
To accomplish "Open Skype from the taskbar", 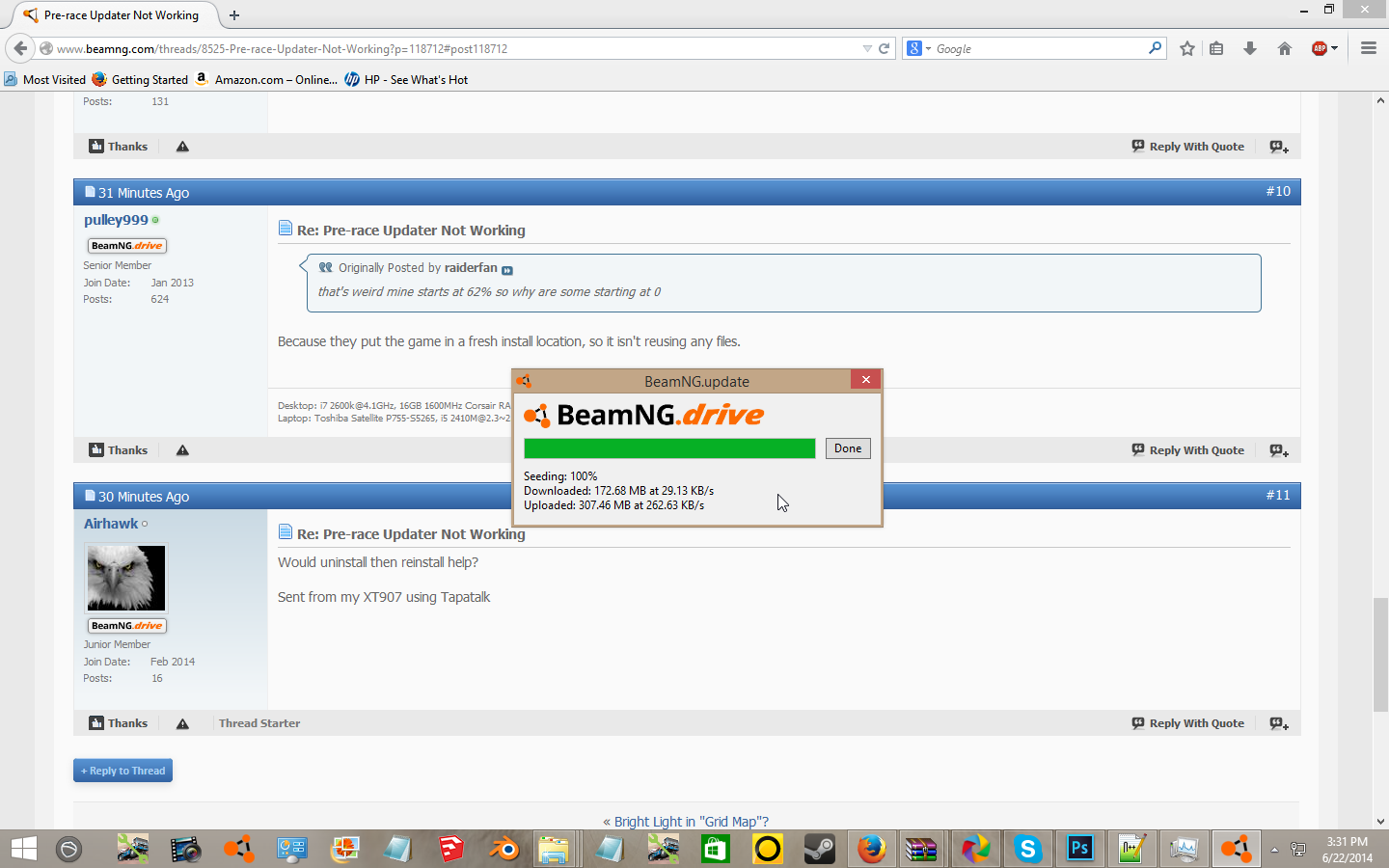I will click(1028, 849).
